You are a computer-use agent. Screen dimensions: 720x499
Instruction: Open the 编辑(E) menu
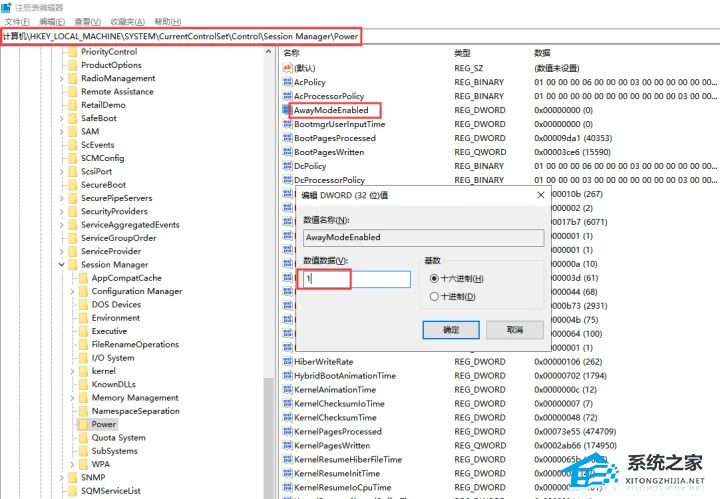click(52, 22)
